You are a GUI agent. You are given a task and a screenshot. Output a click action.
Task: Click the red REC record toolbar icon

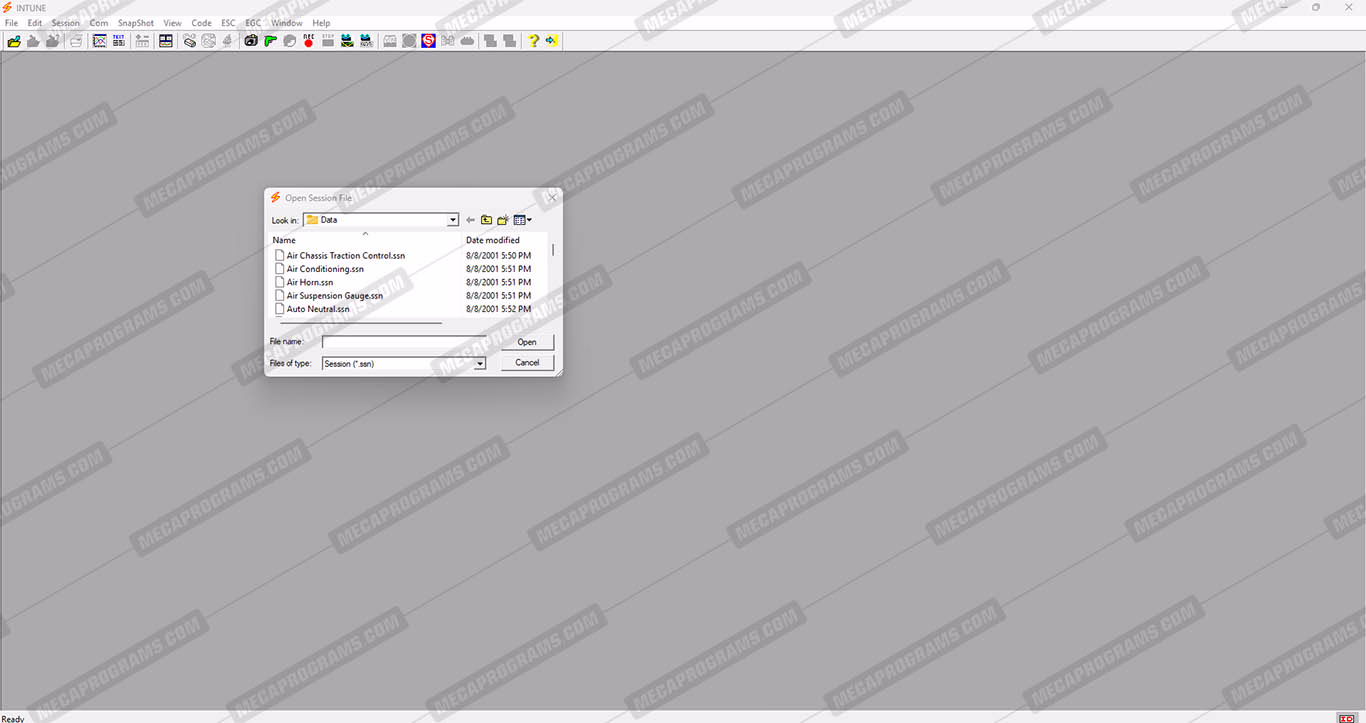(x=308, y=41)
